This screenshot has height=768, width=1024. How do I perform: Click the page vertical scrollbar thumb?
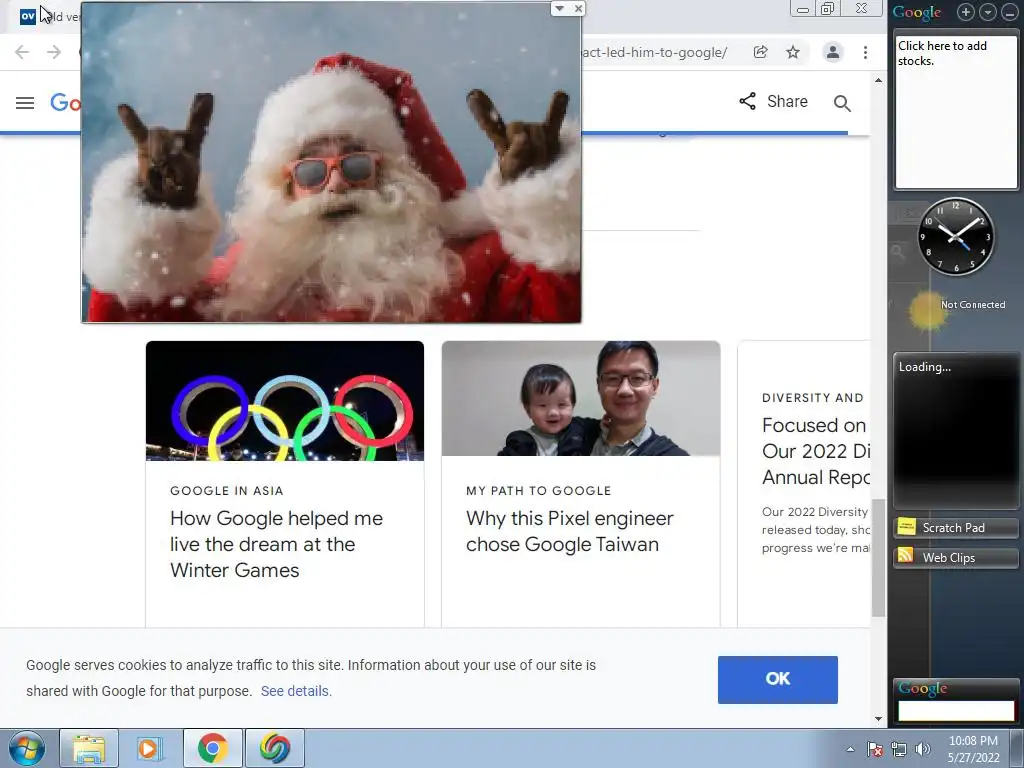(878, 558)
